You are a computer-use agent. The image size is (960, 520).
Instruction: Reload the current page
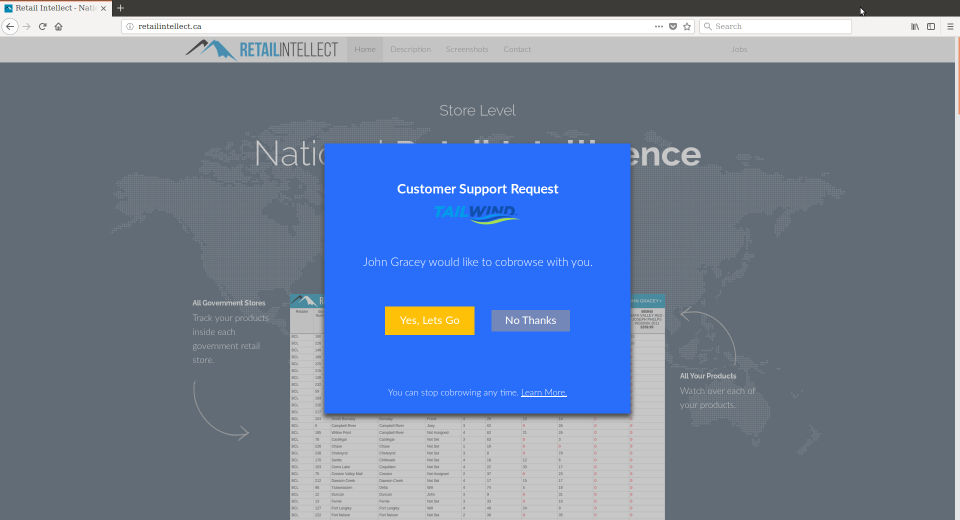pos(42,26)
